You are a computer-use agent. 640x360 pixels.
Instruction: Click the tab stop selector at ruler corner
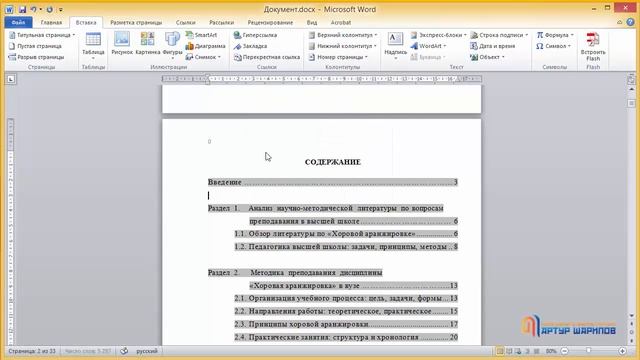tap(11, 79)
